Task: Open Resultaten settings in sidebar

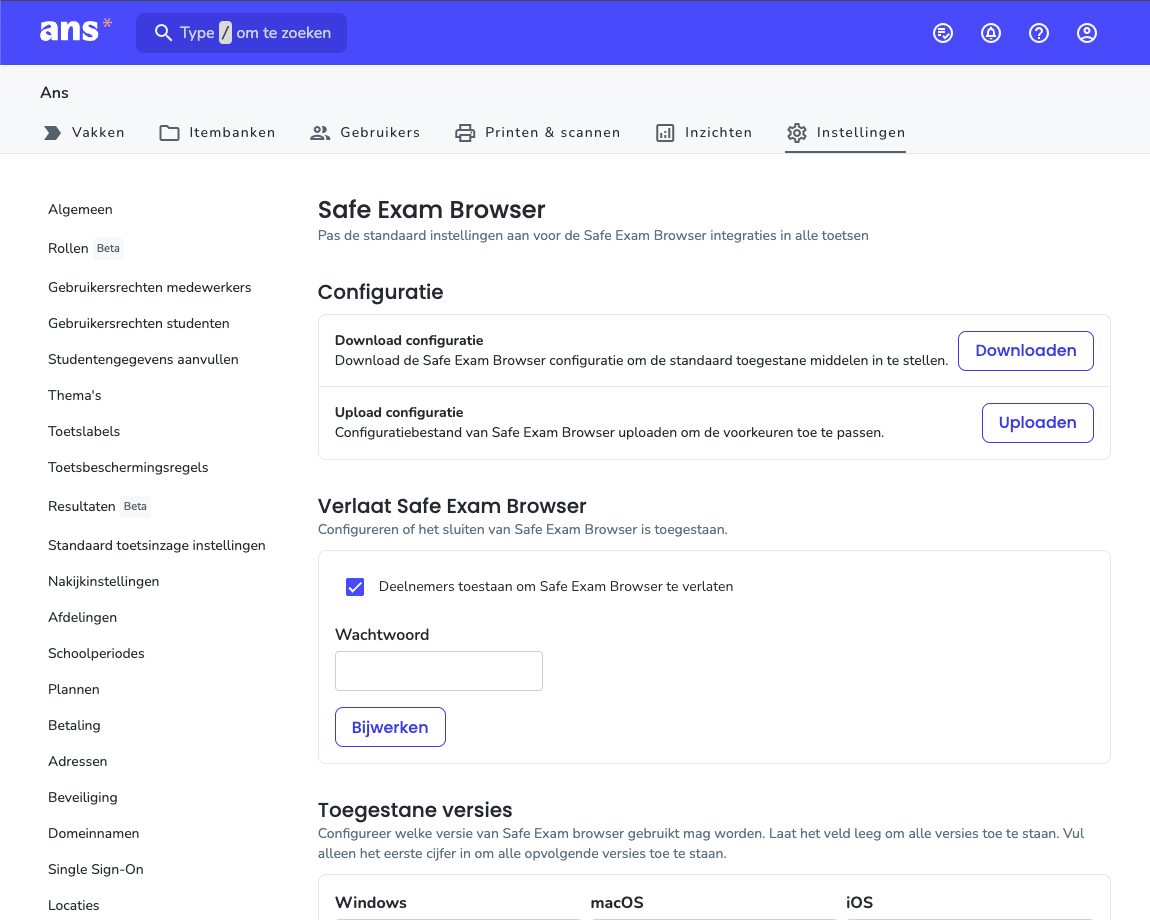Action: [x=82, y=507]
